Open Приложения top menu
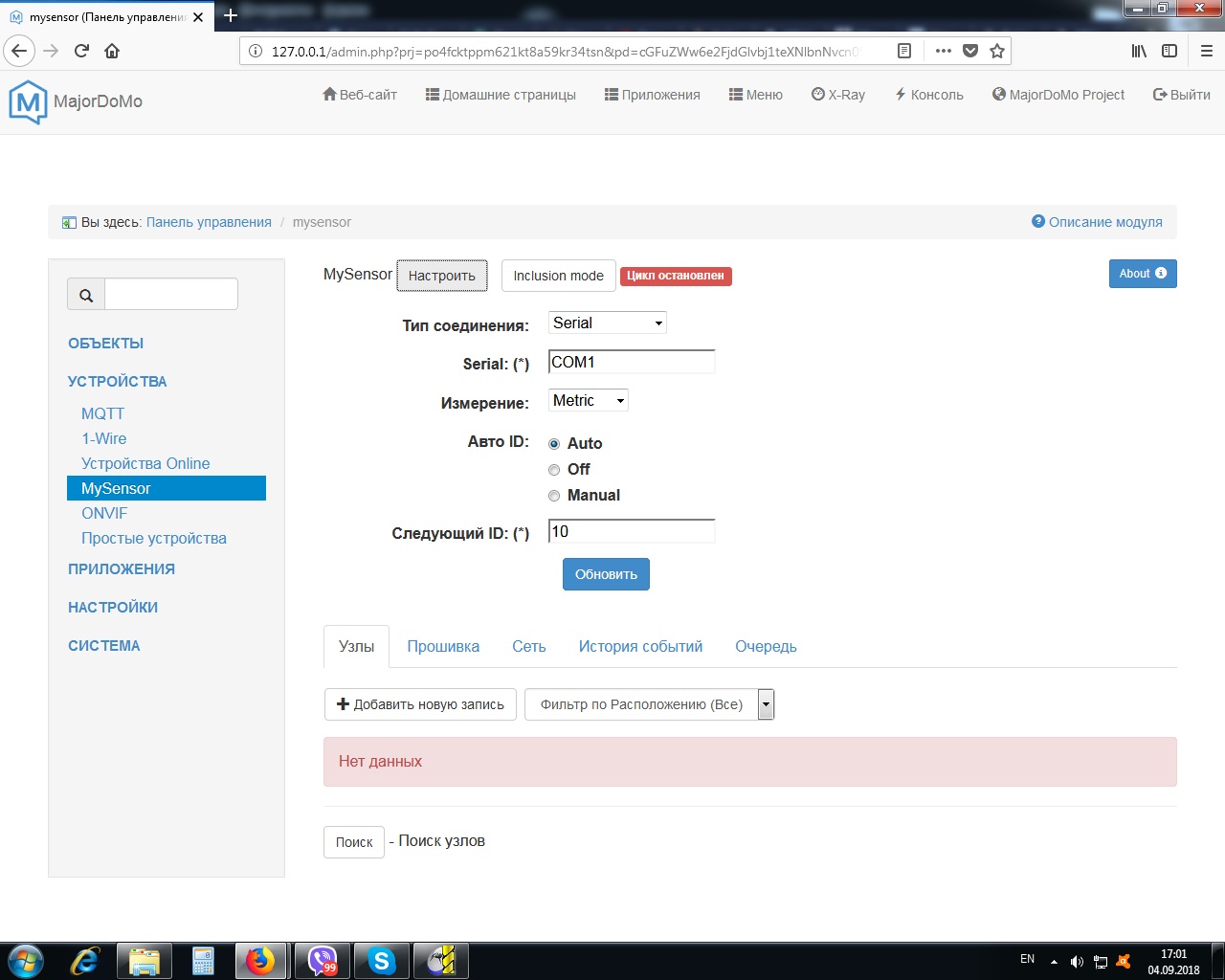The width and height of the screenshot is (1225, 980). click(x=653, y=95)
